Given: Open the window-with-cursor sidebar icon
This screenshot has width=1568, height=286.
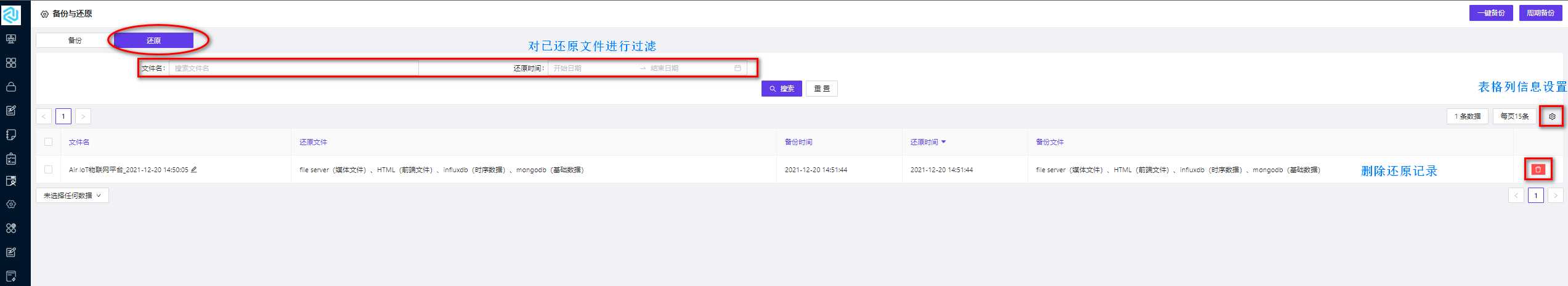Looking at the screenshot, I should 11,181.
